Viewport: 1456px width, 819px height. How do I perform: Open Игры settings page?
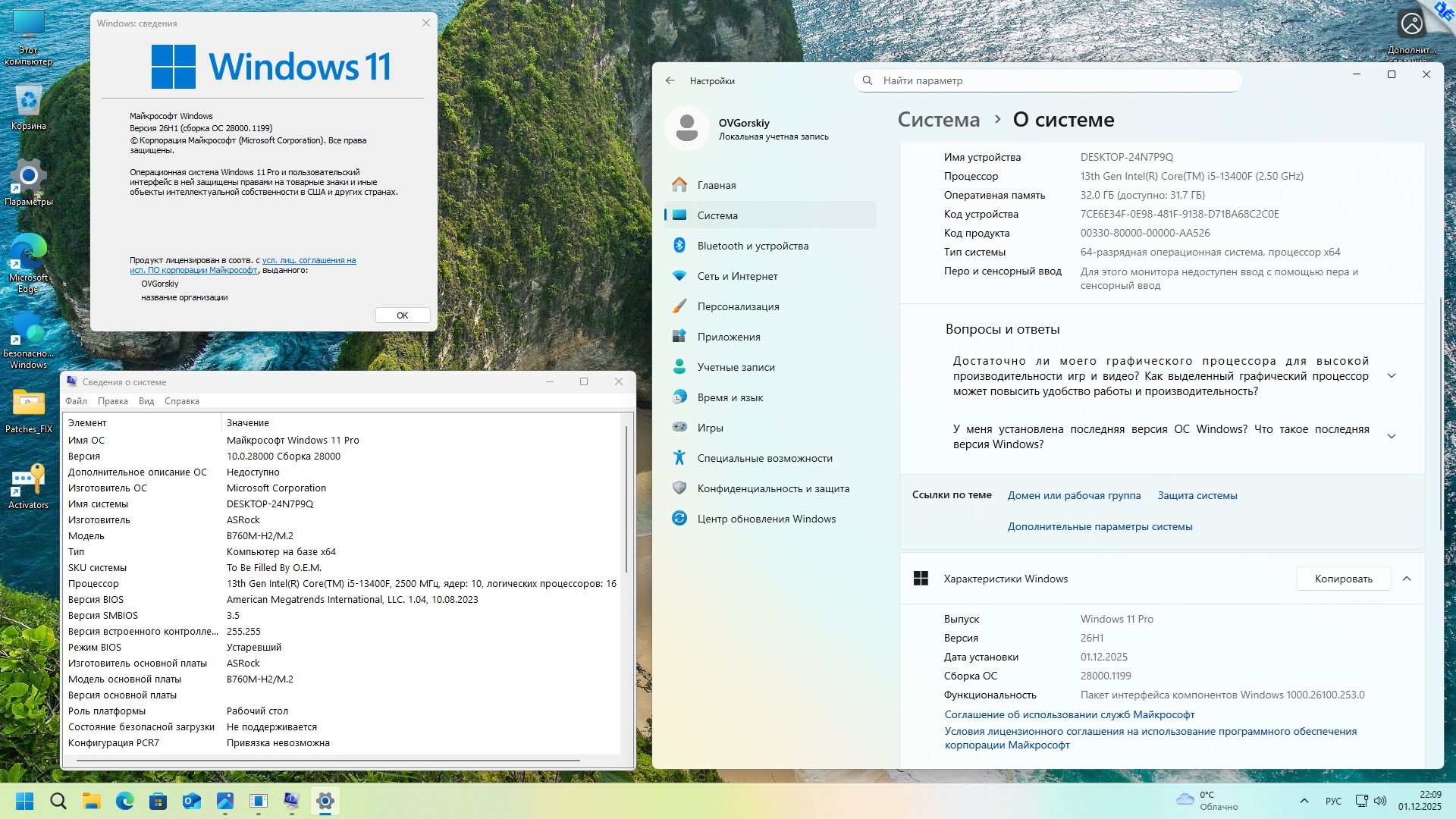[710, 428]
